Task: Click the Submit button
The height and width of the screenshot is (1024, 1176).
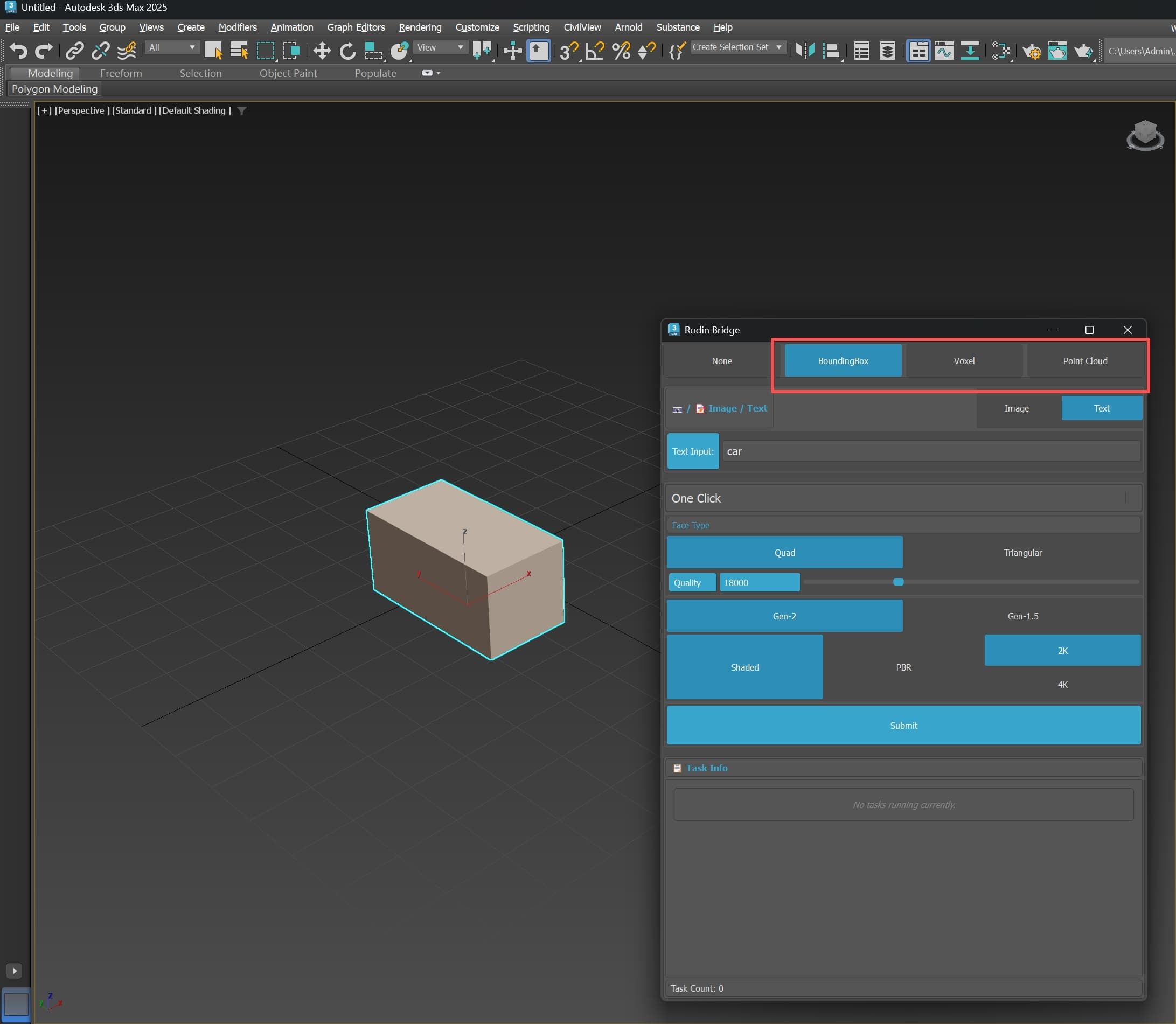Action: pos(903,725)
